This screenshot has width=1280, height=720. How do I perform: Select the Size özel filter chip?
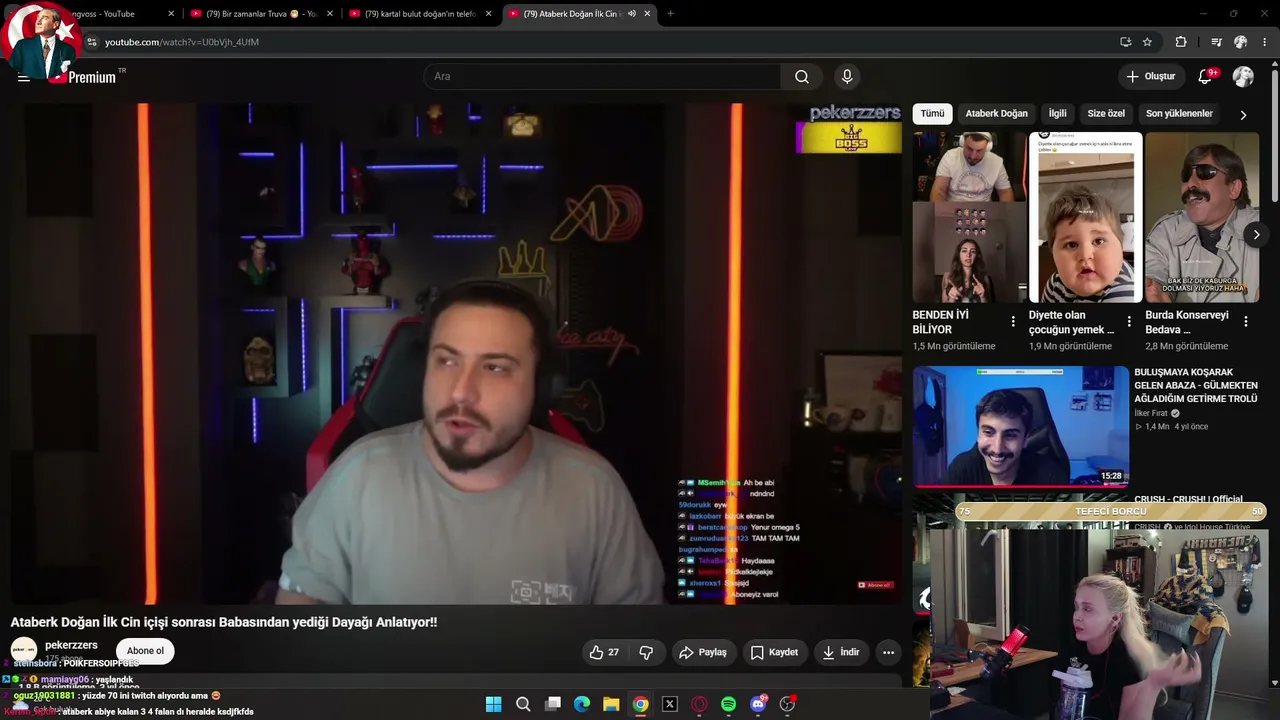click(x=1106, y=113)
